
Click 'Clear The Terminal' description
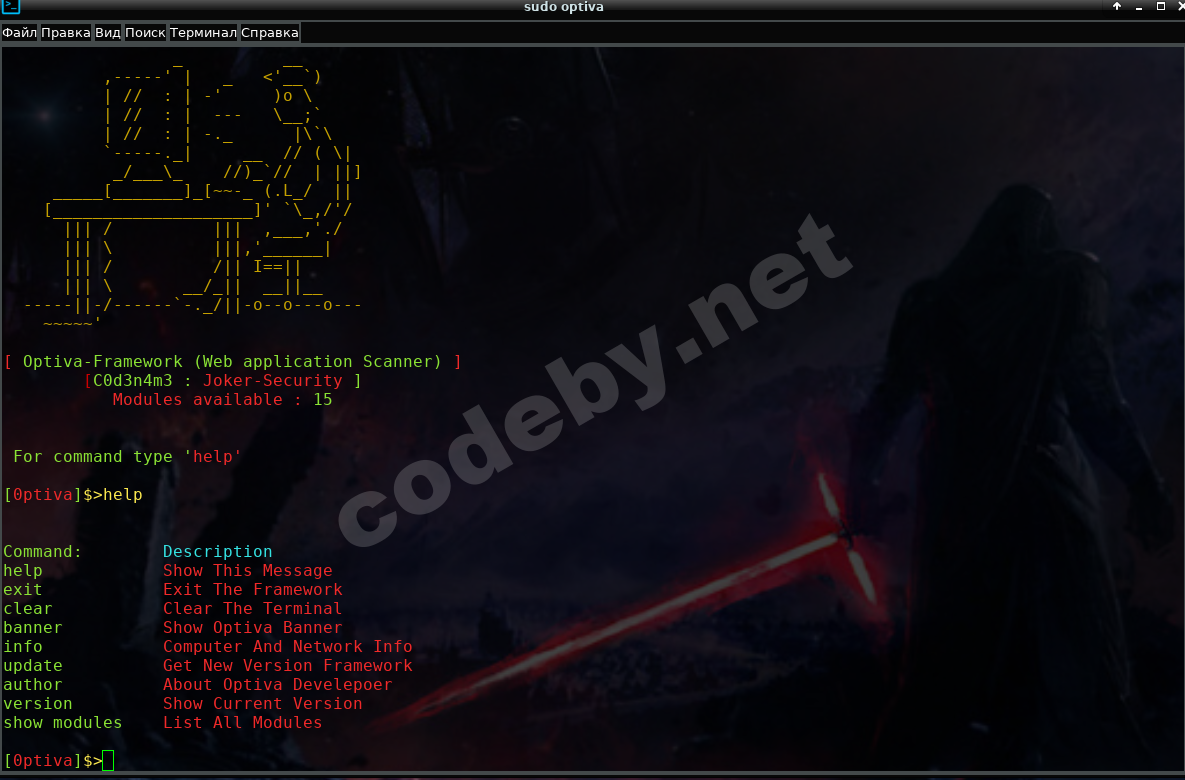(x=252, y=608)
